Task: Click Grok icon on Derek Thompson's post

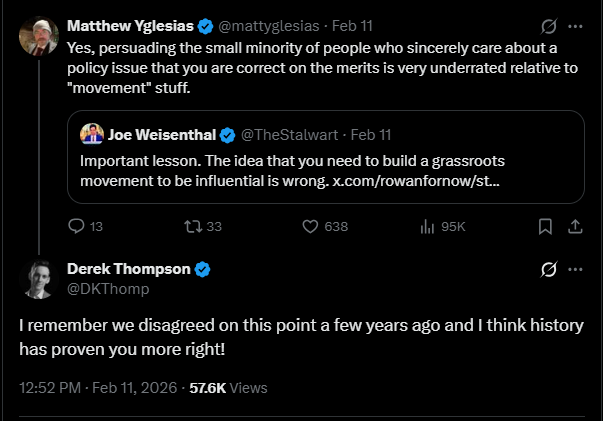Action: coord(547,269)
